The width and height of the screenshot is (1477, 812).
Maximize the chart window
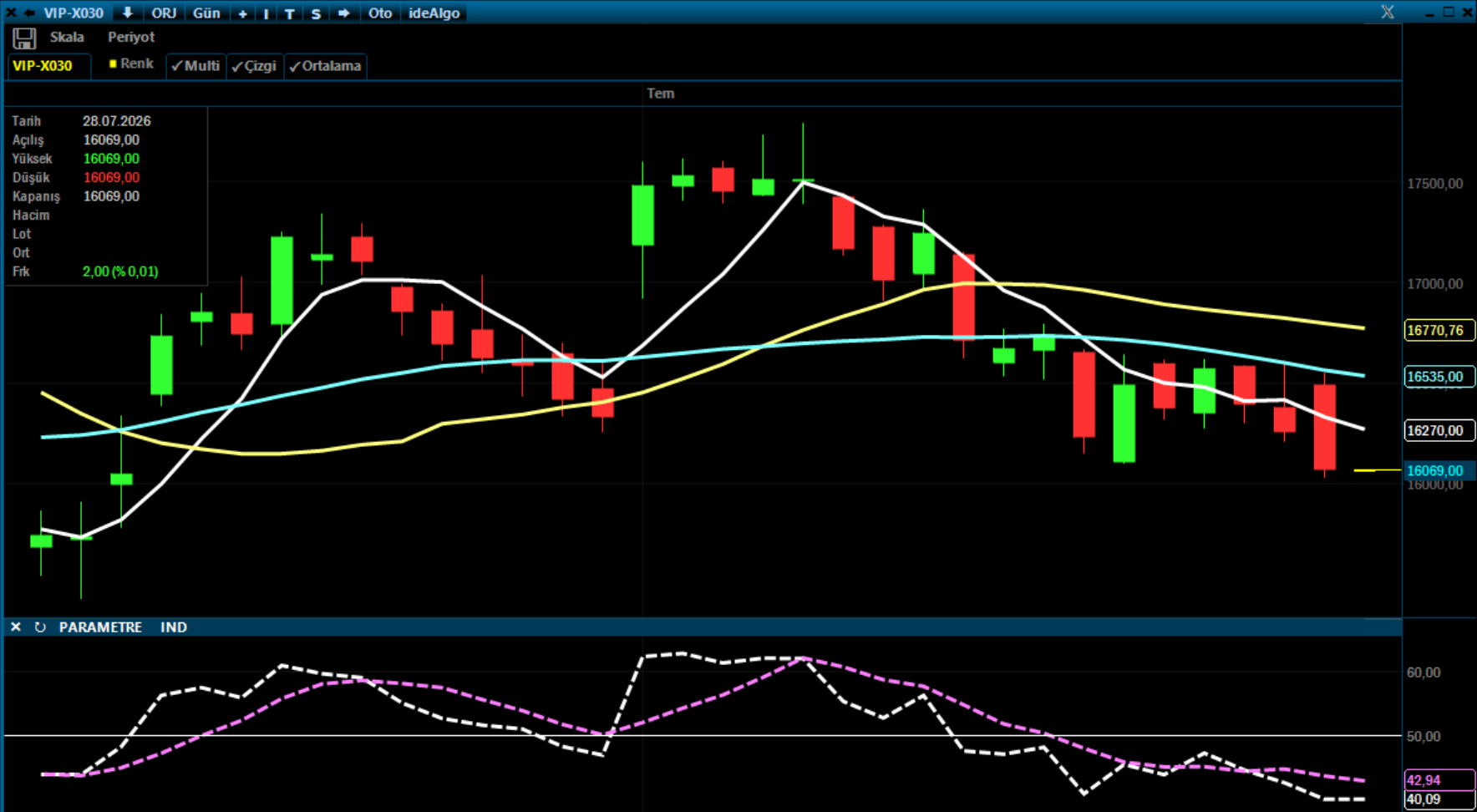[1449, 12]
